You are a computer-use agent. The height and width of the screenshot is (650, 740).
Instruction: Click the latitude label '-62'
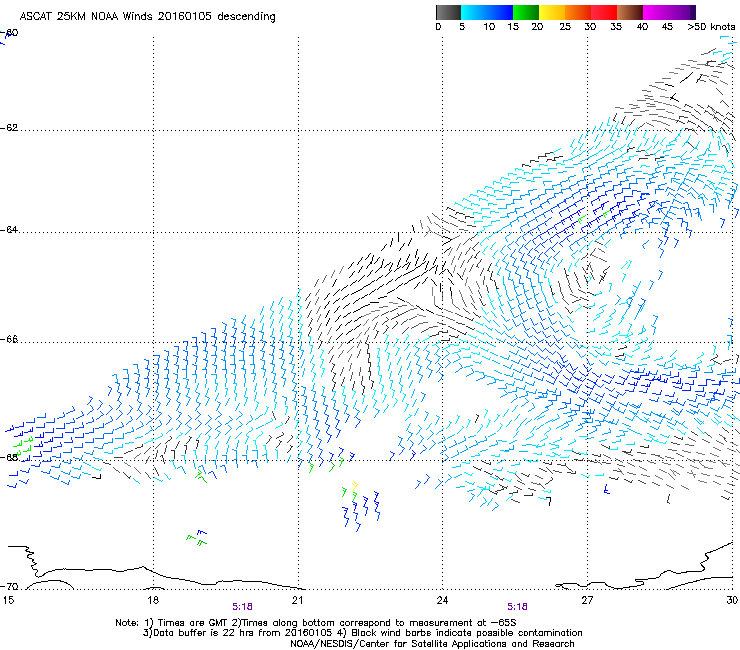(9, 128)
